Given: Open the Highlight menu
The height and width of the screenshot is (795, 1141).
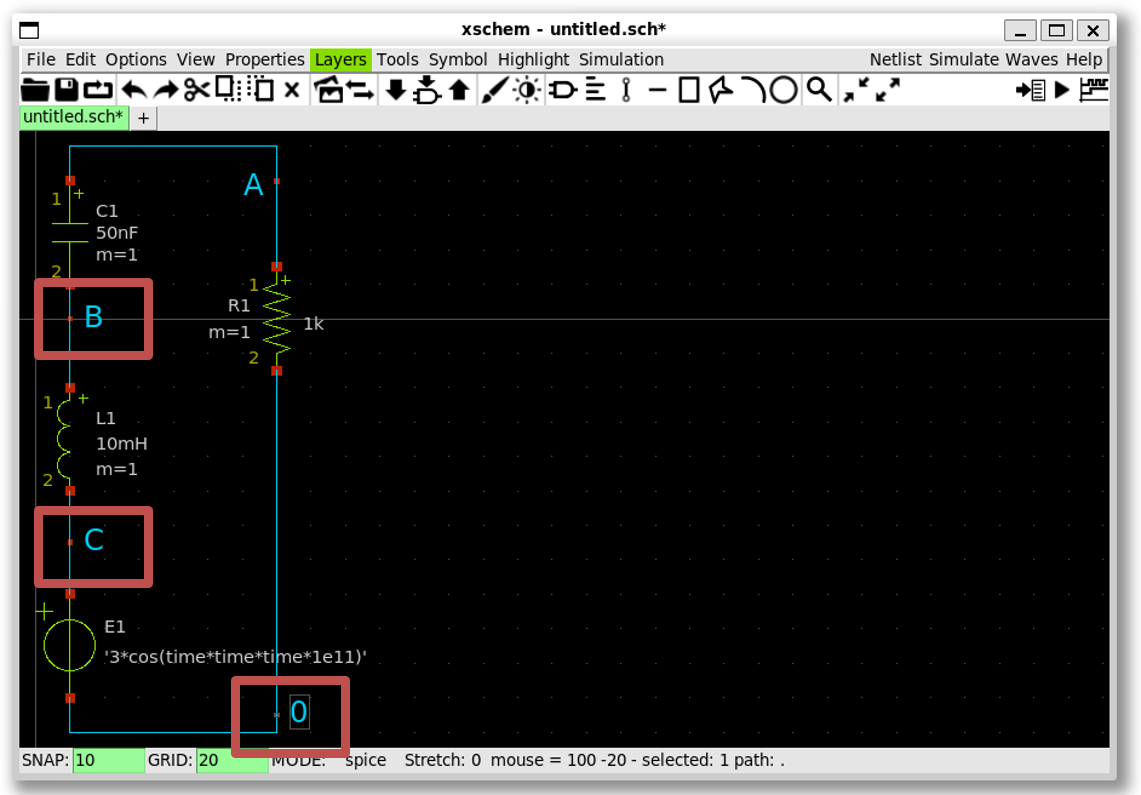Looking at the screenshot, I should tap(533, 60).
